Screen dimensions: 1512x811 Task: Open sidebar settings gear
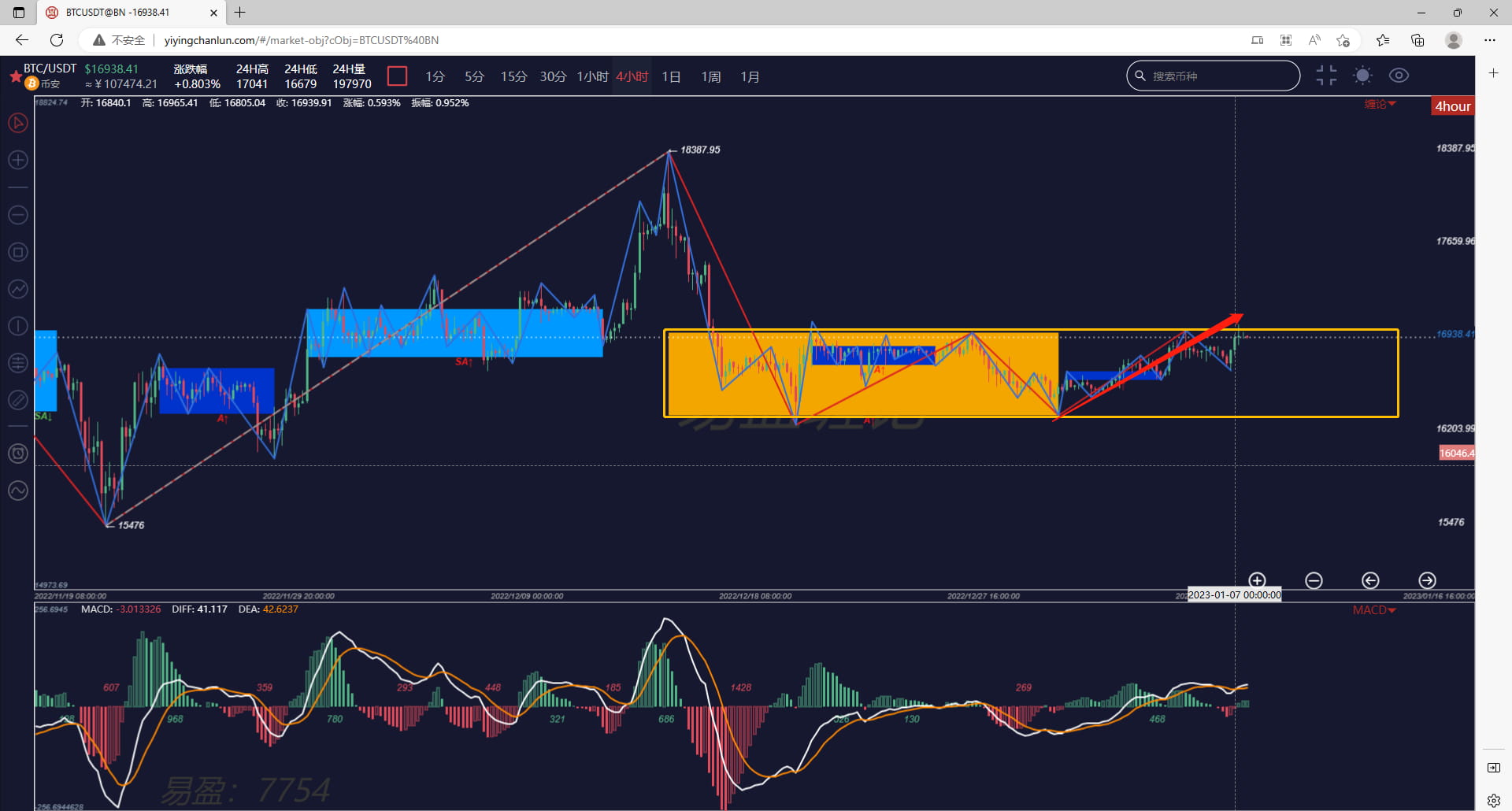(1494, 801)
